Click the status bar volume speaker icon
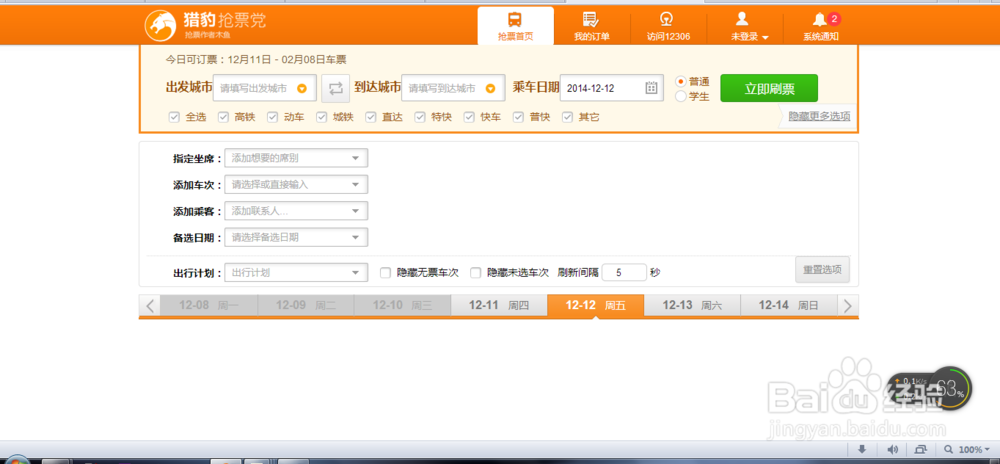This screenshot has width=1000, height=464. pyautogui.click(x=892, y=449)
